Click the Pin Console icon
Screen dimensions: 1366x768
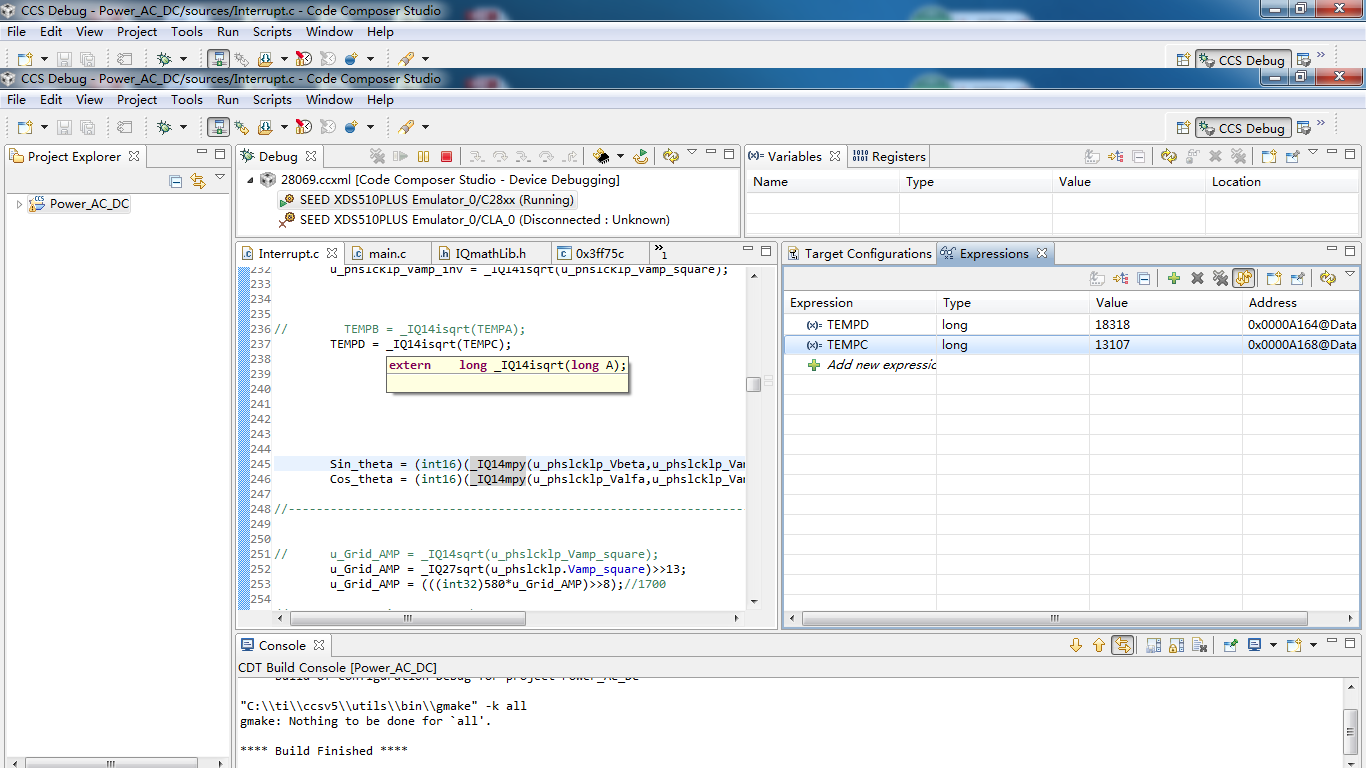coord(1231,645)
